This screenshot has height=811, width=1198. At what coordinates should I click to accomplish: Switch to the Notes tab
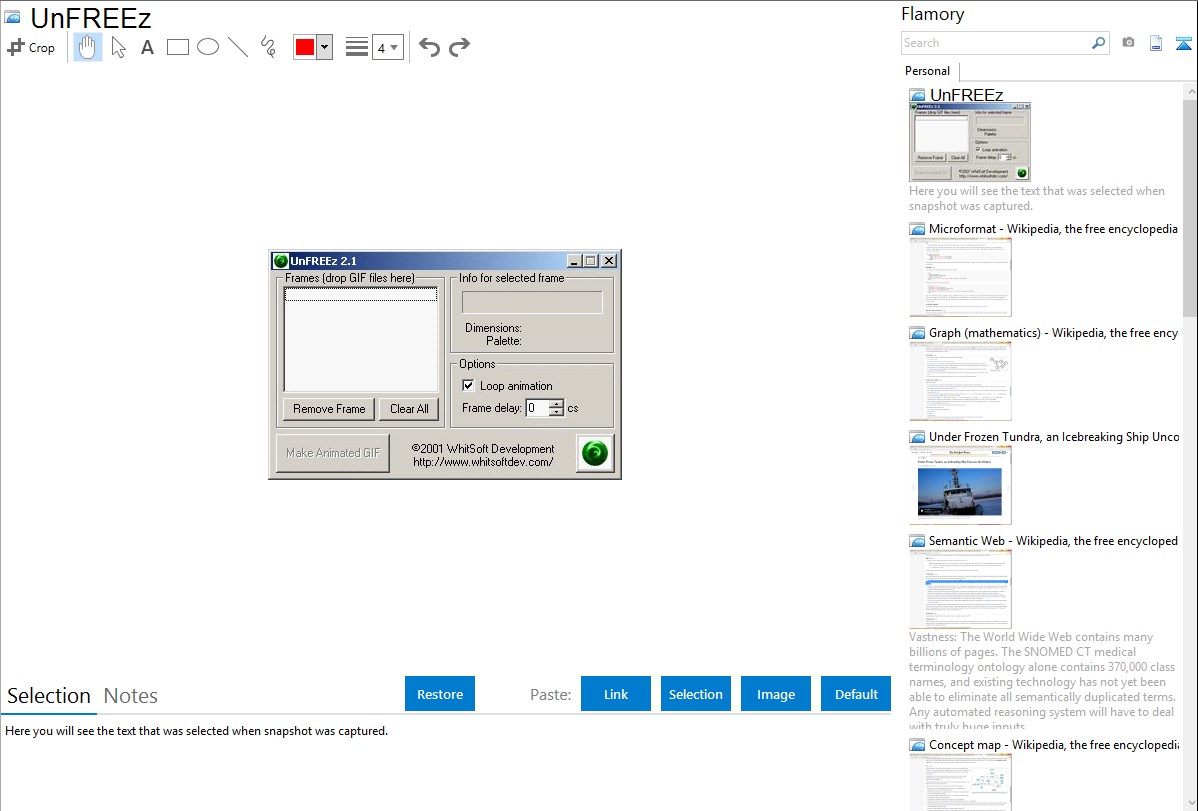pyautogui.click(x=131, y=696)
